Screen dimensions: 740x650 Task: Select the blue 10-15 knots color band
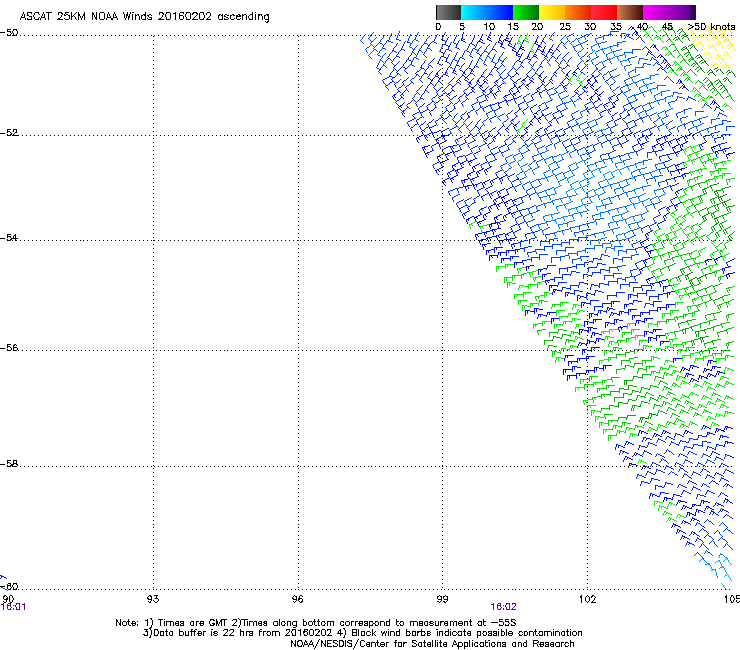(500, 12)
